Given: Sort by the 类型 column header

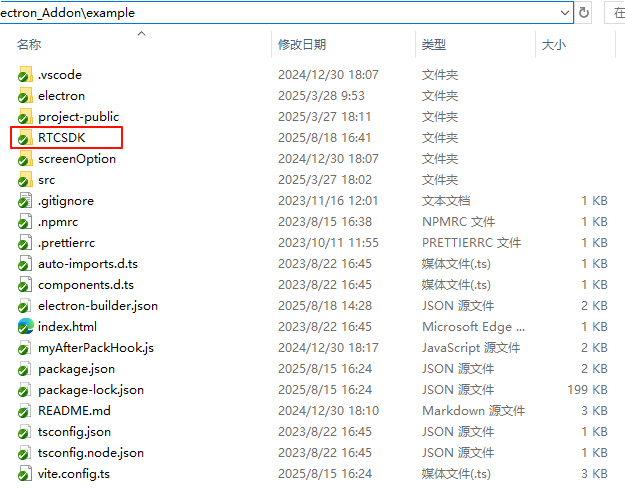Looking at the screenshot, I should coord(433,45).
